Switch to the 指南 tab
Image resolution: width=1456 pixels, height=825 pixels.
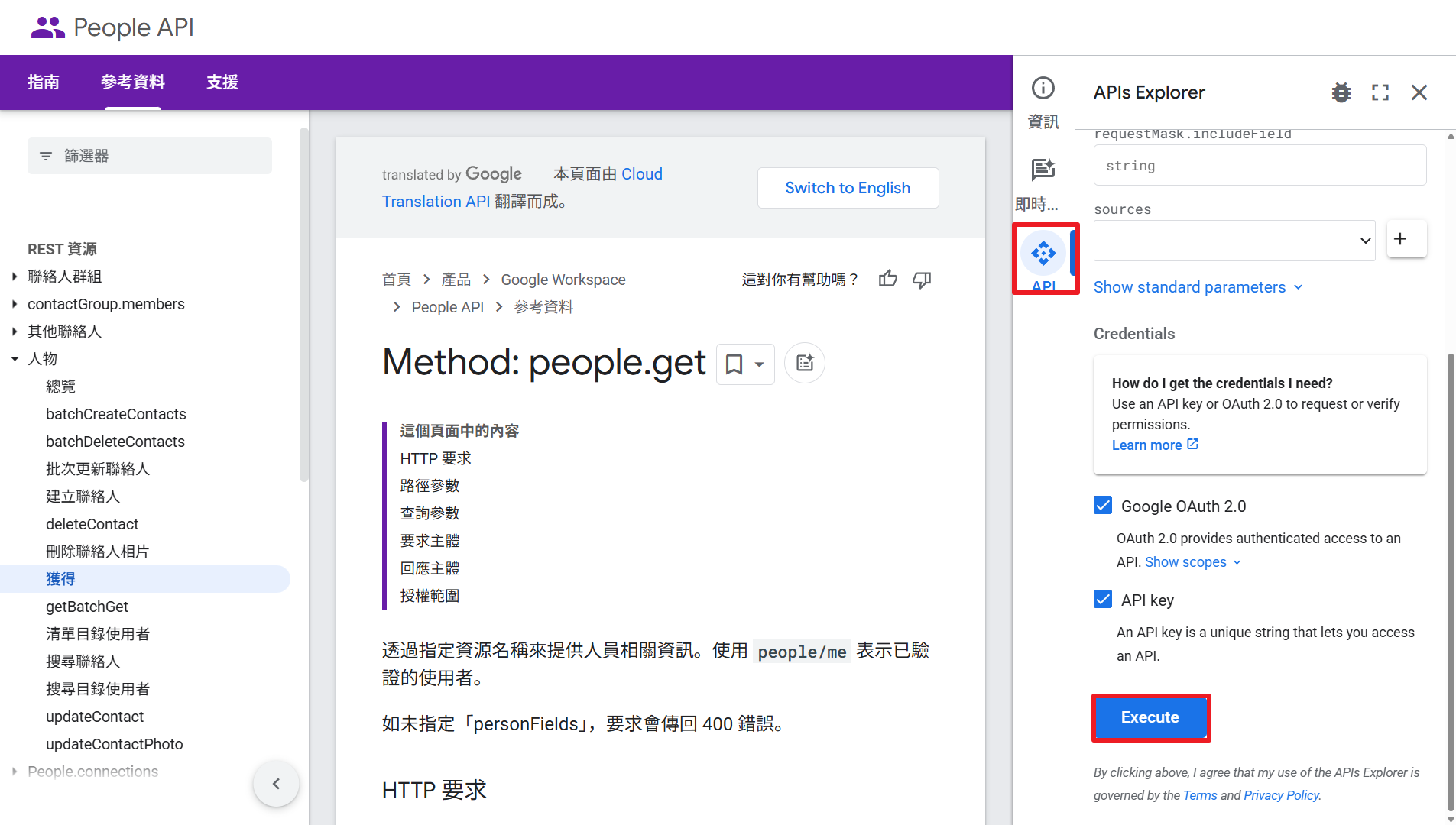[44, 82]
